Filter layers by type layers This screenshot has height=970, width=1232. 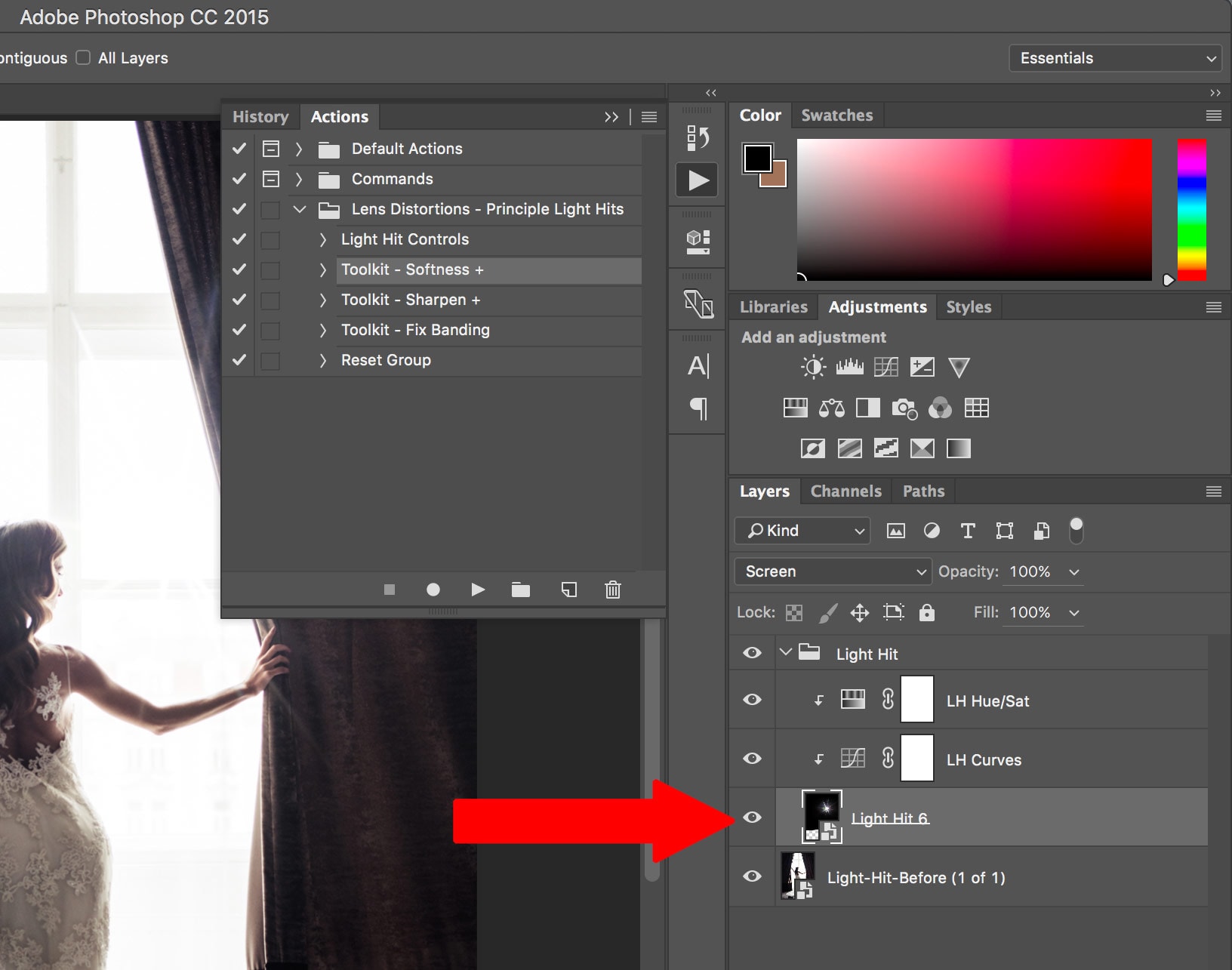point(968,531)
